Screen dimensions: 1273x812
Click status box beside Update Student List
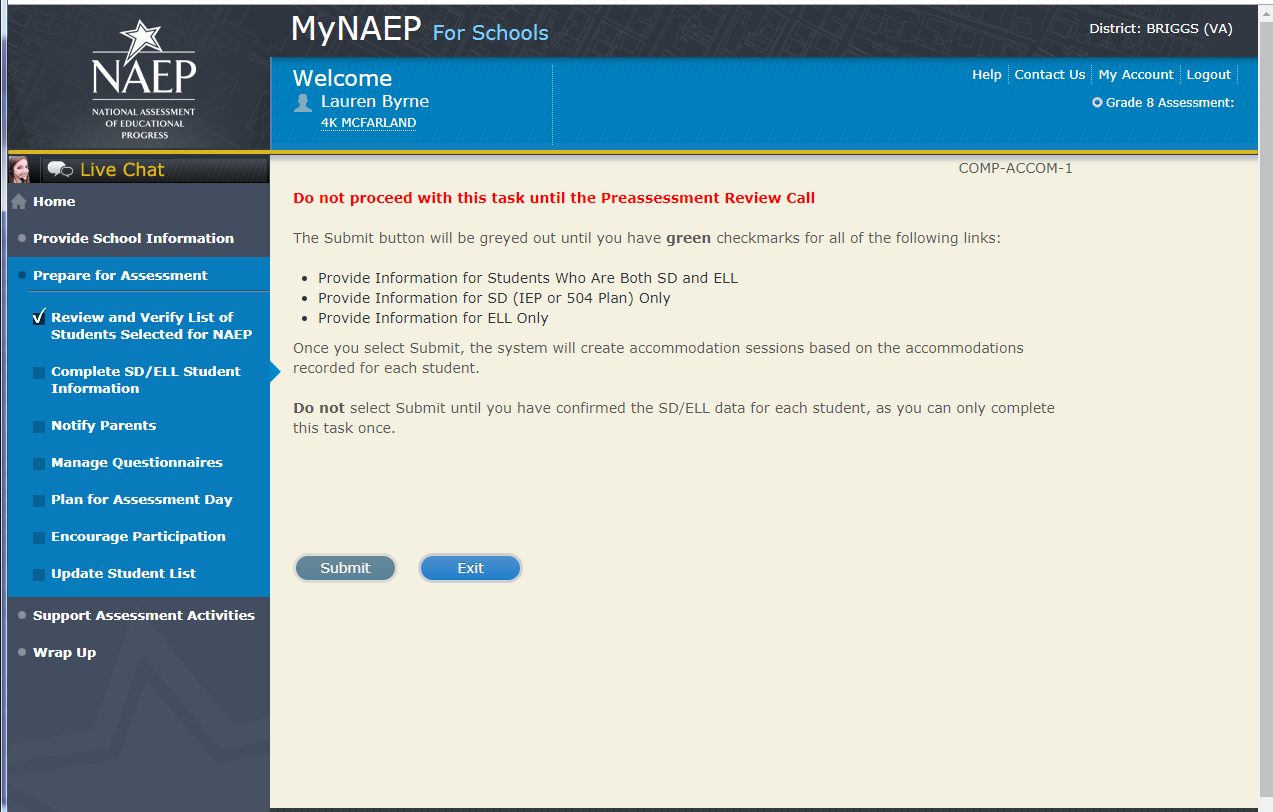pos(39,574)
